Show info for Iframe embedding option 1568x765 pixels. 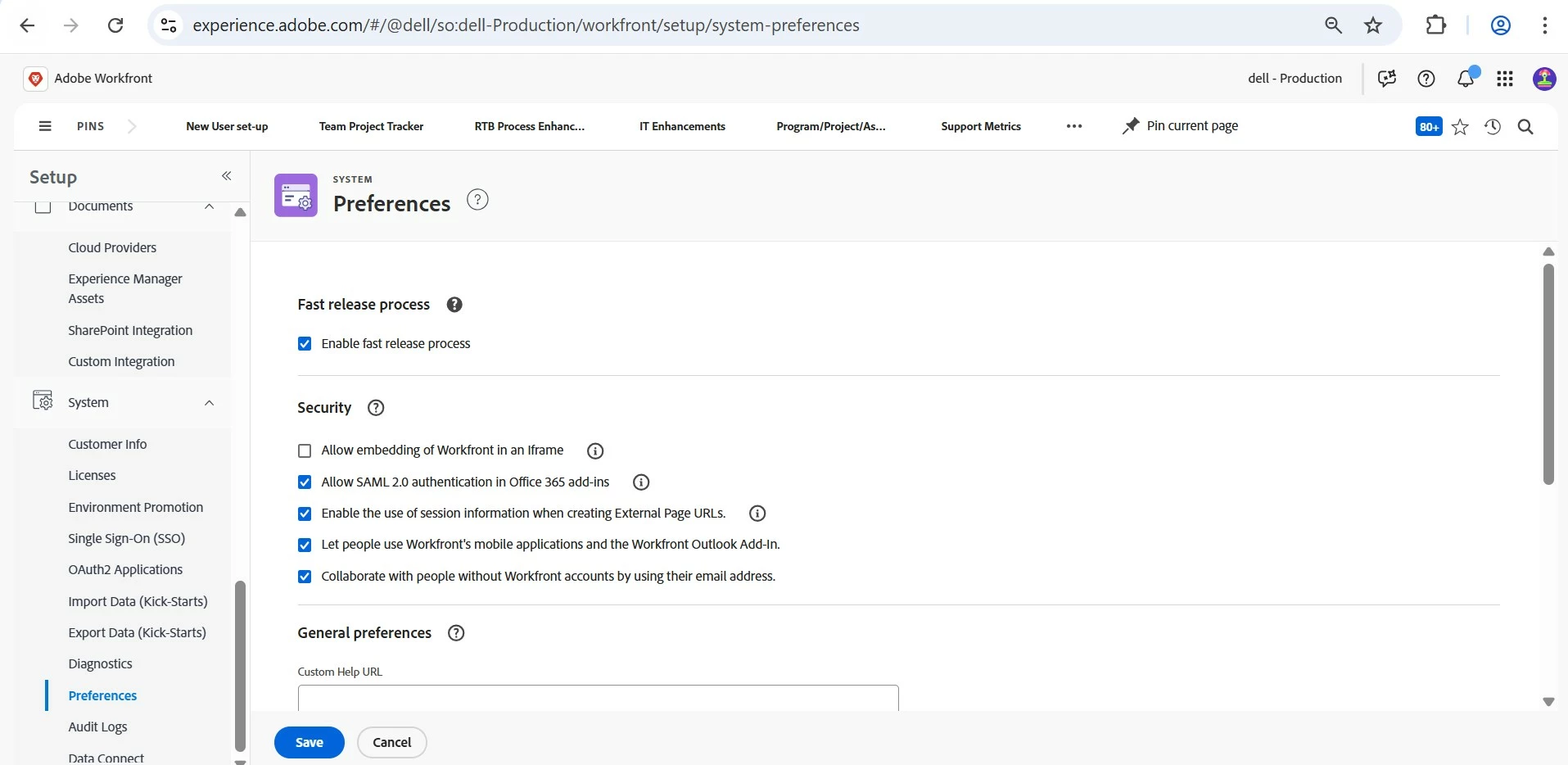click(595, 451)
